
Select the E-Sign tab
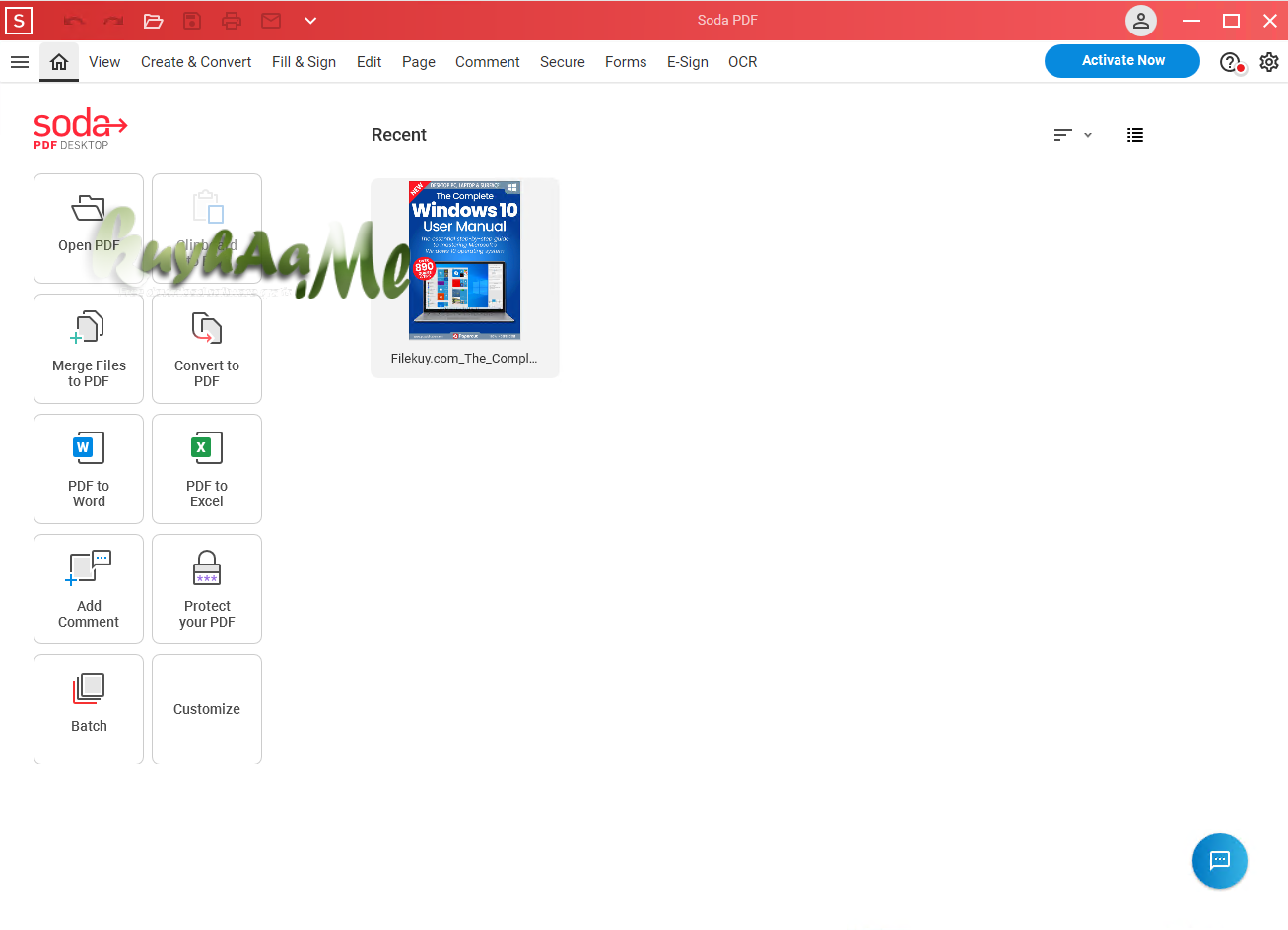(x=688, y=62)
